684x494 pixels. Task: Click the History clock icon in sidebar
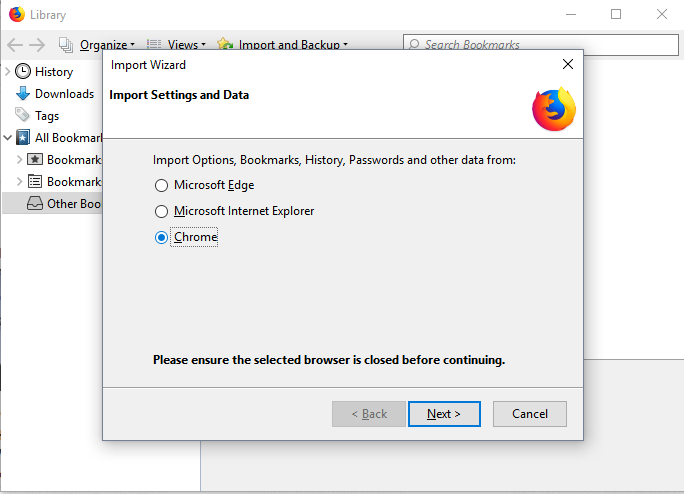click(23, 71)
